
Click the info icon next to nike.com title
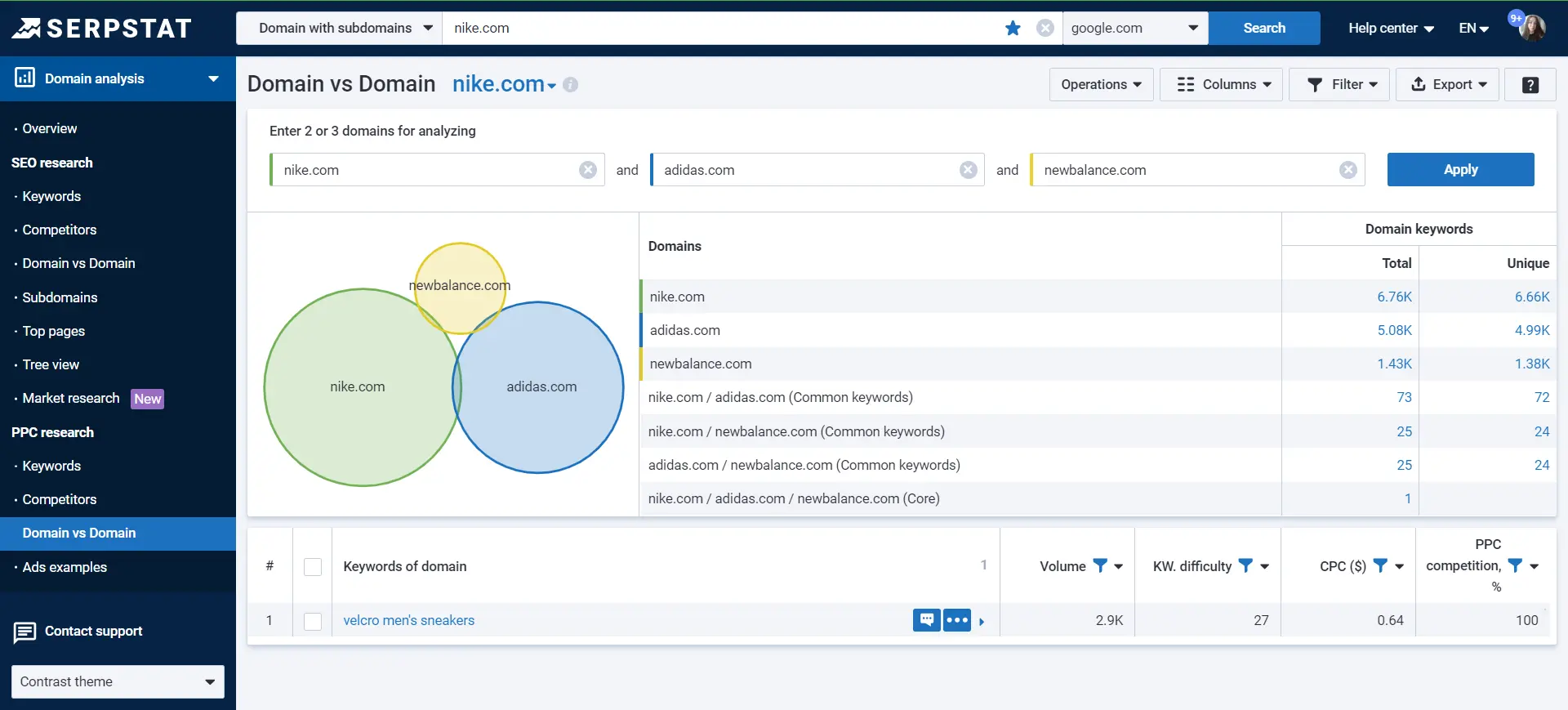(x=571, y=84)
